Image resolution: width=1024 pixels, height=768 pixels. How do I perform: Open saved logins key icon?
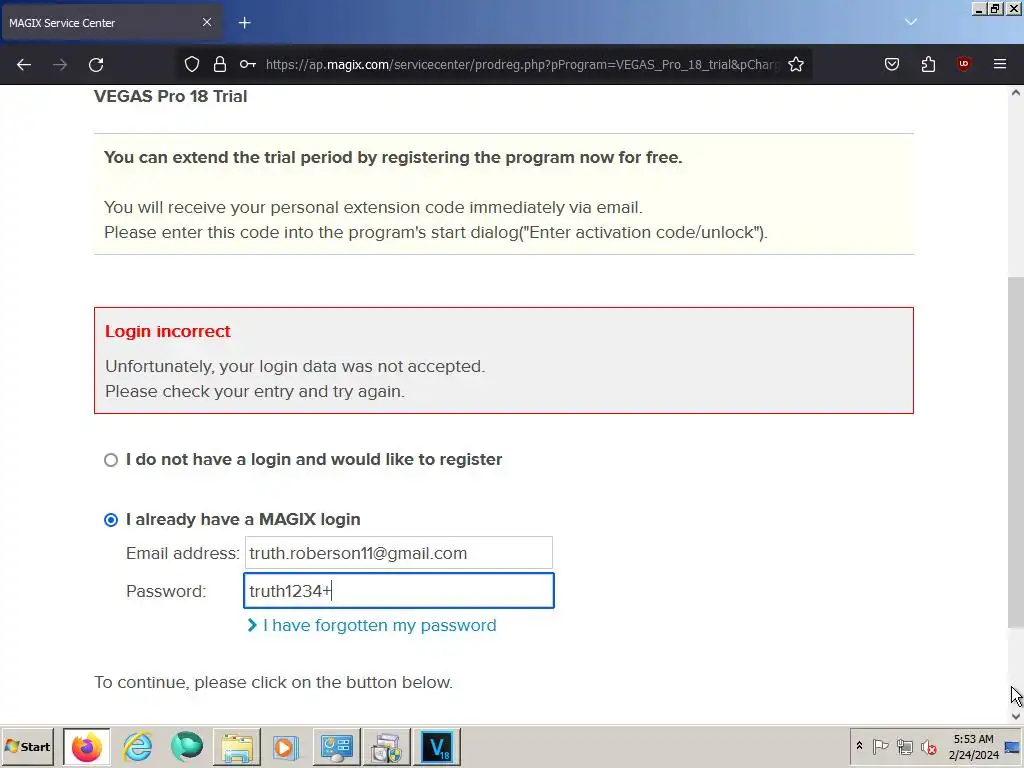[x=248, y=64]
